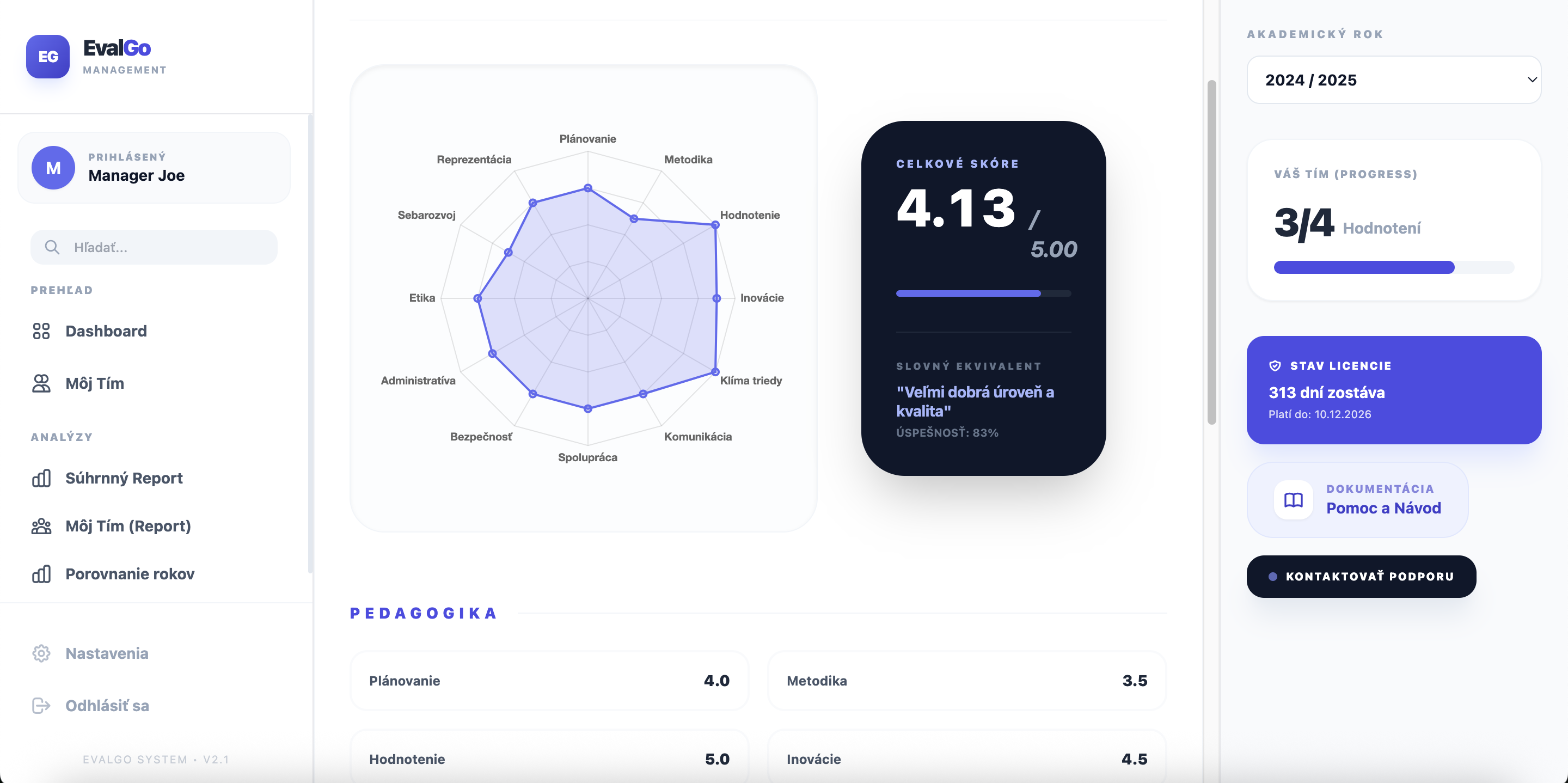The image size is (1568, 783).
Task: Click Manager Joe's avatar
Action: (x=52, y=168)
